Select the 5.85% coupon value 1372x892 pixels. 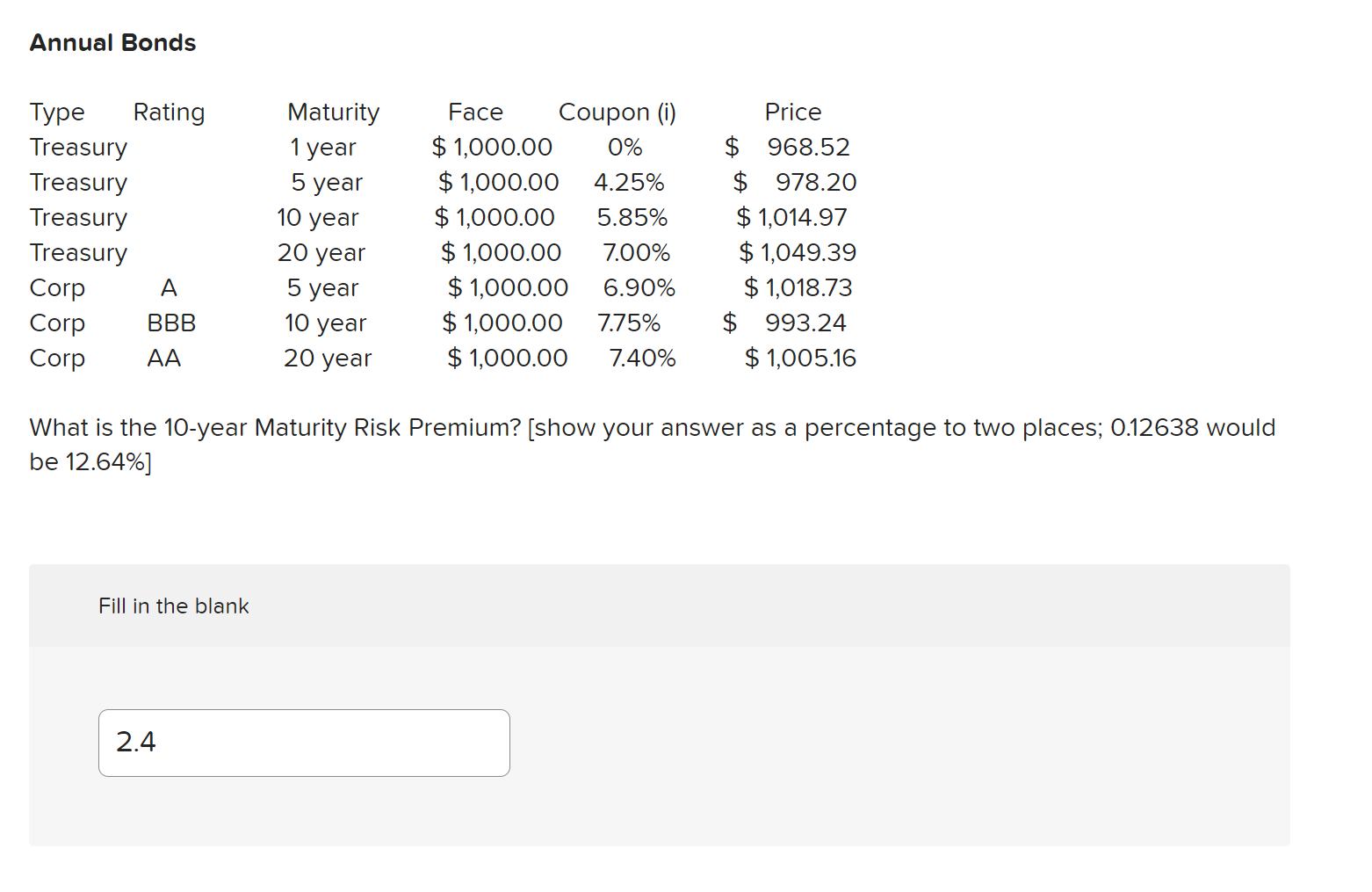coord(632,217)
